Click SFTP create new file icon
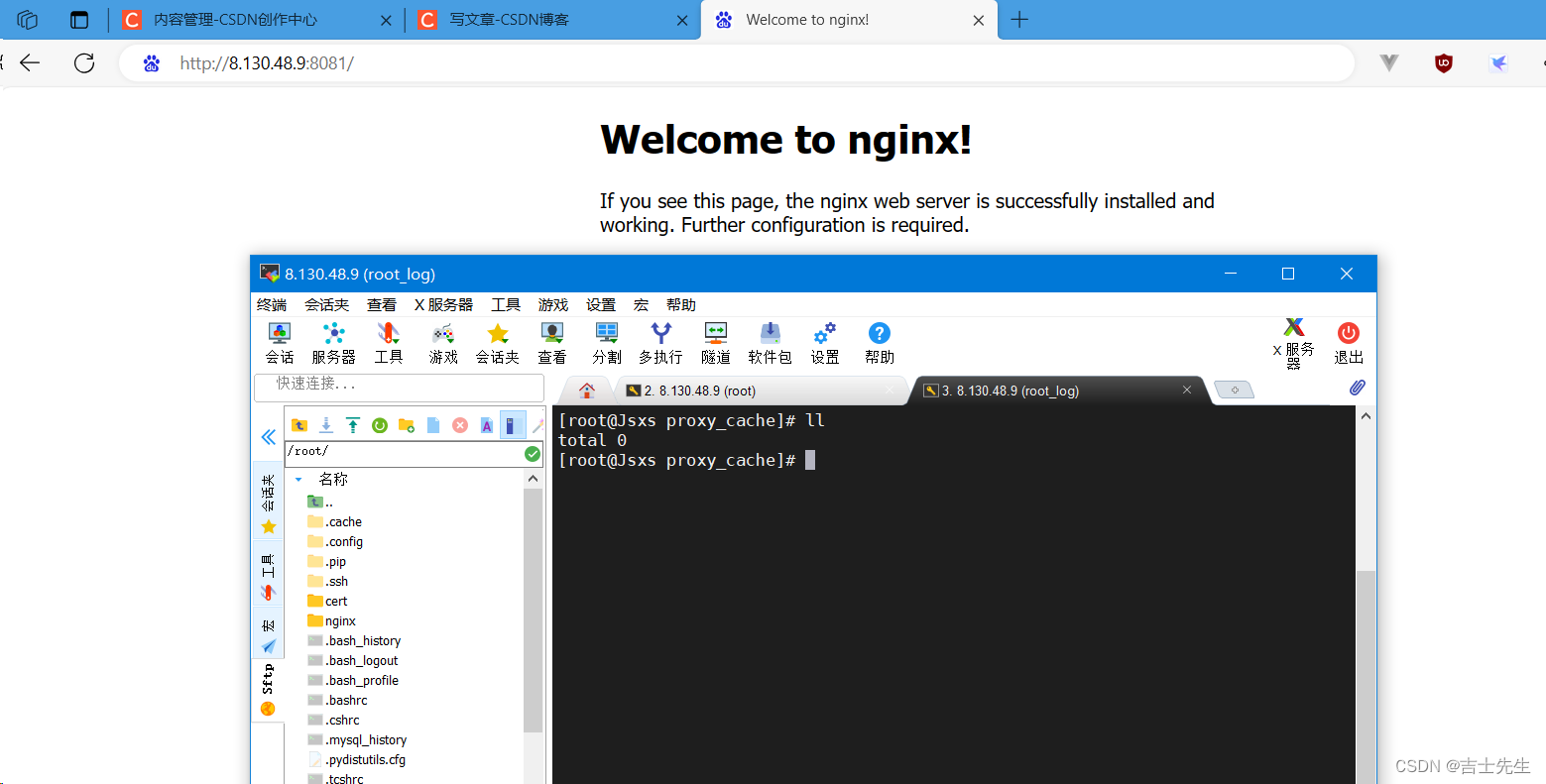The height and width of the screenshot is (784, 1546). [433, 425]
